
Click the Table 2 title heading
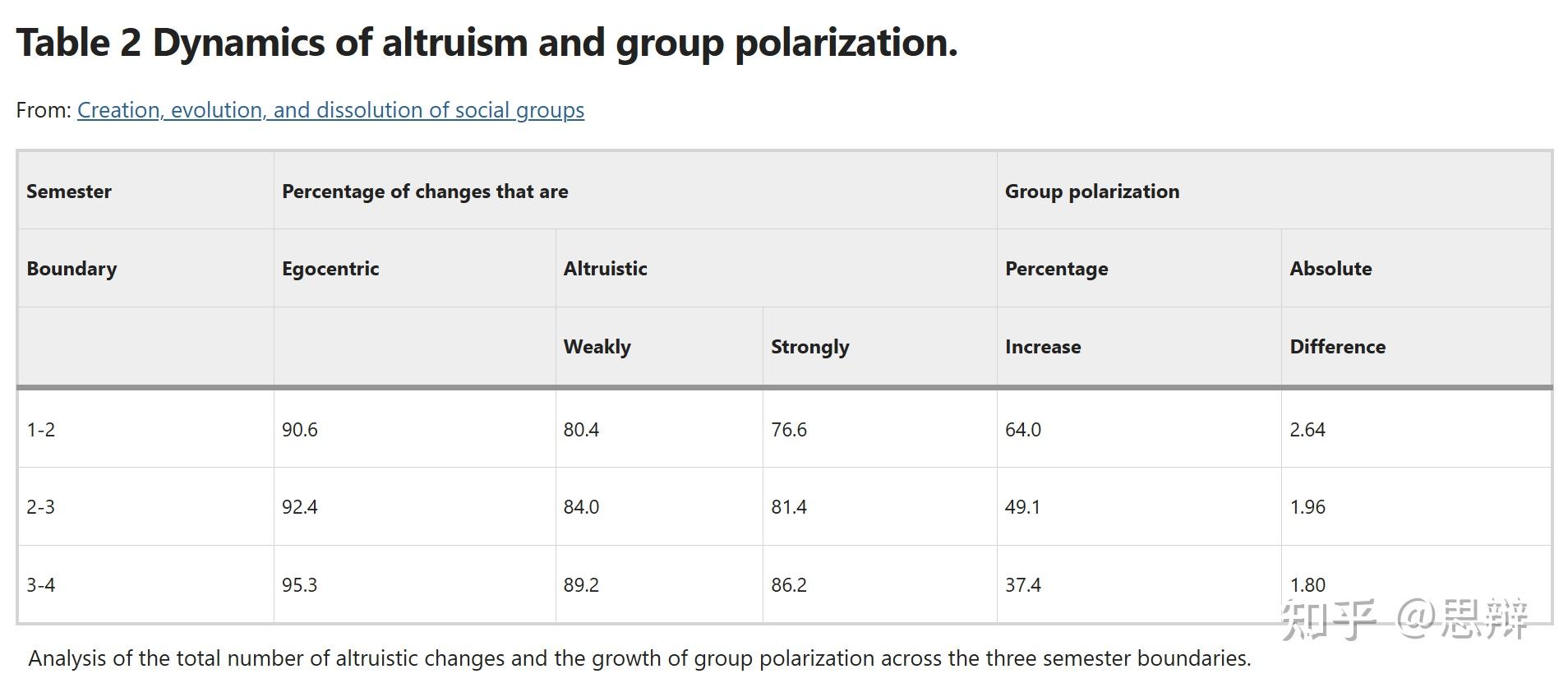point(487,43)
